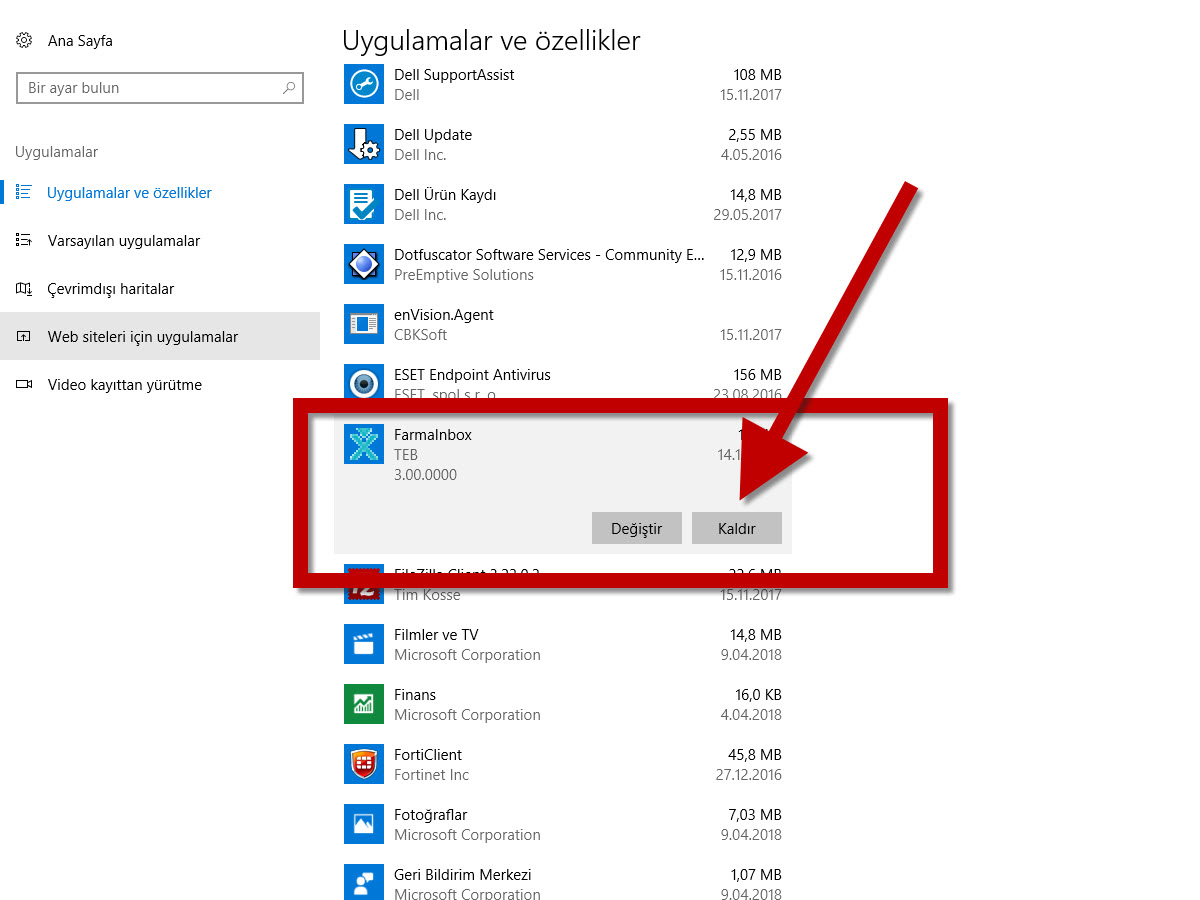Click the Çevrimdışı haritalar map icon
Viewport: 1200px width, 900px height.
(x=24, y=288)
